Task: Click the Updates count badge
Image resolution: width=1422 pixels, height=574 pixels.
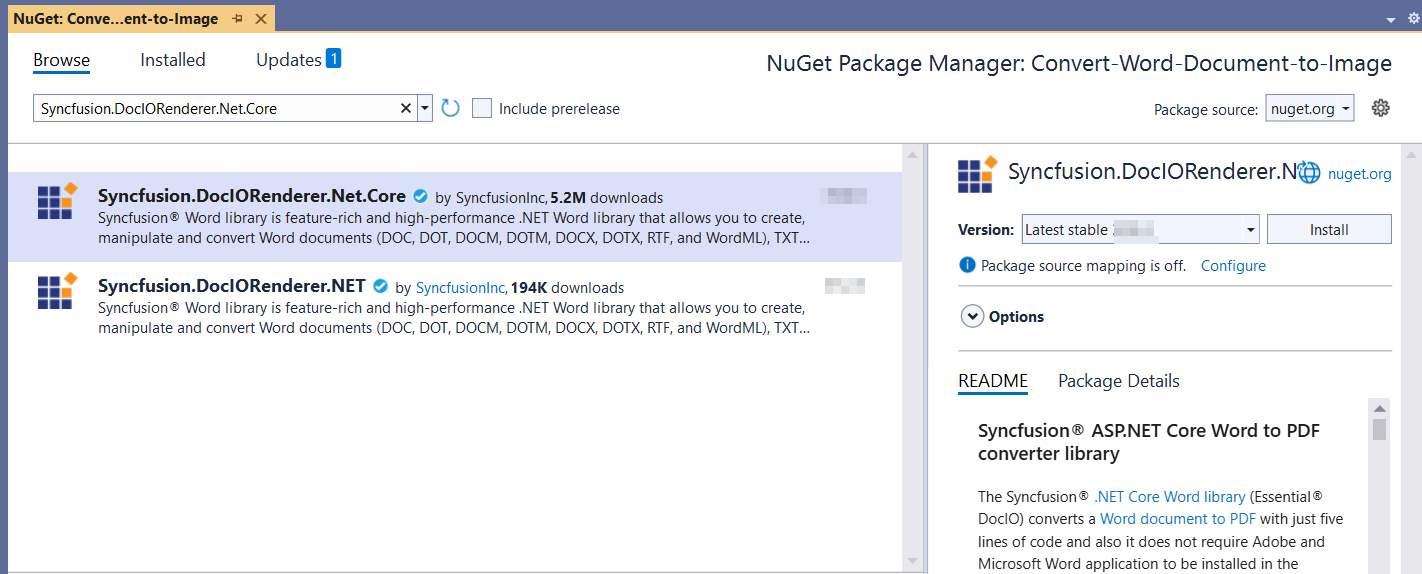Action: tap(333, 58)
